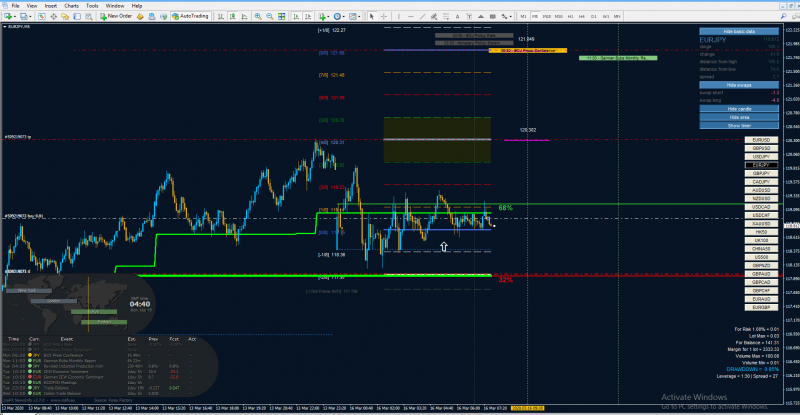Image resolution: width=800 pixels, height=415 pixels.
Task: Select the cursor pointer tool
Action: [x=371, y=16]
